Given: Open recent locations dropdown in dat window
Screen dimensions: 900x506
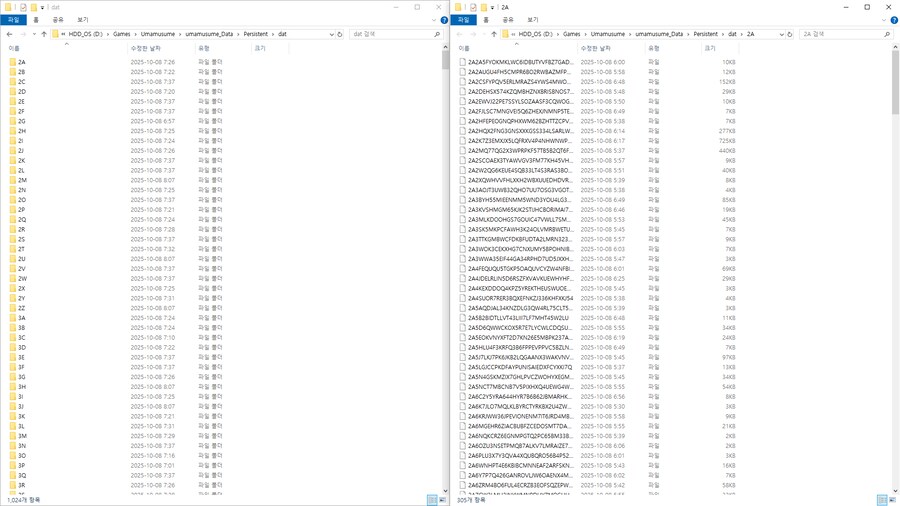Looking at the screenshot, I should (33, 34).
